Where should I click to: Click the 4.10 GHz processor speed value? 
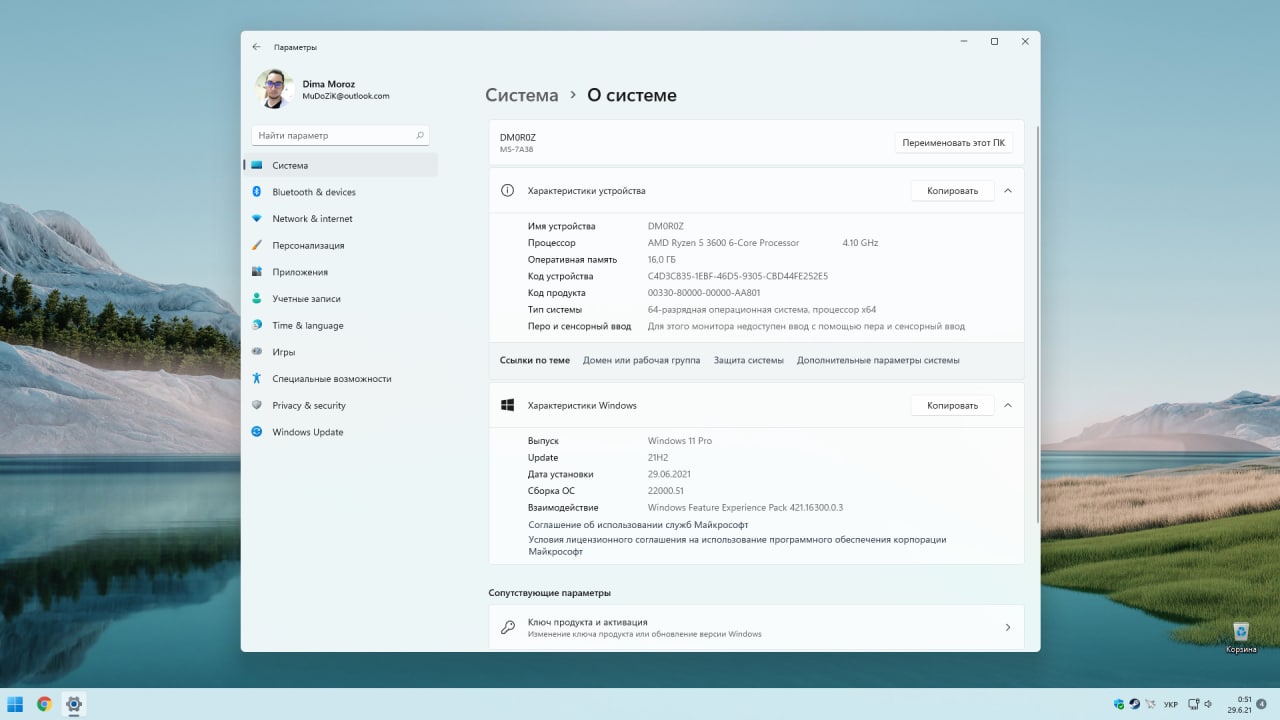pos(860,243)
